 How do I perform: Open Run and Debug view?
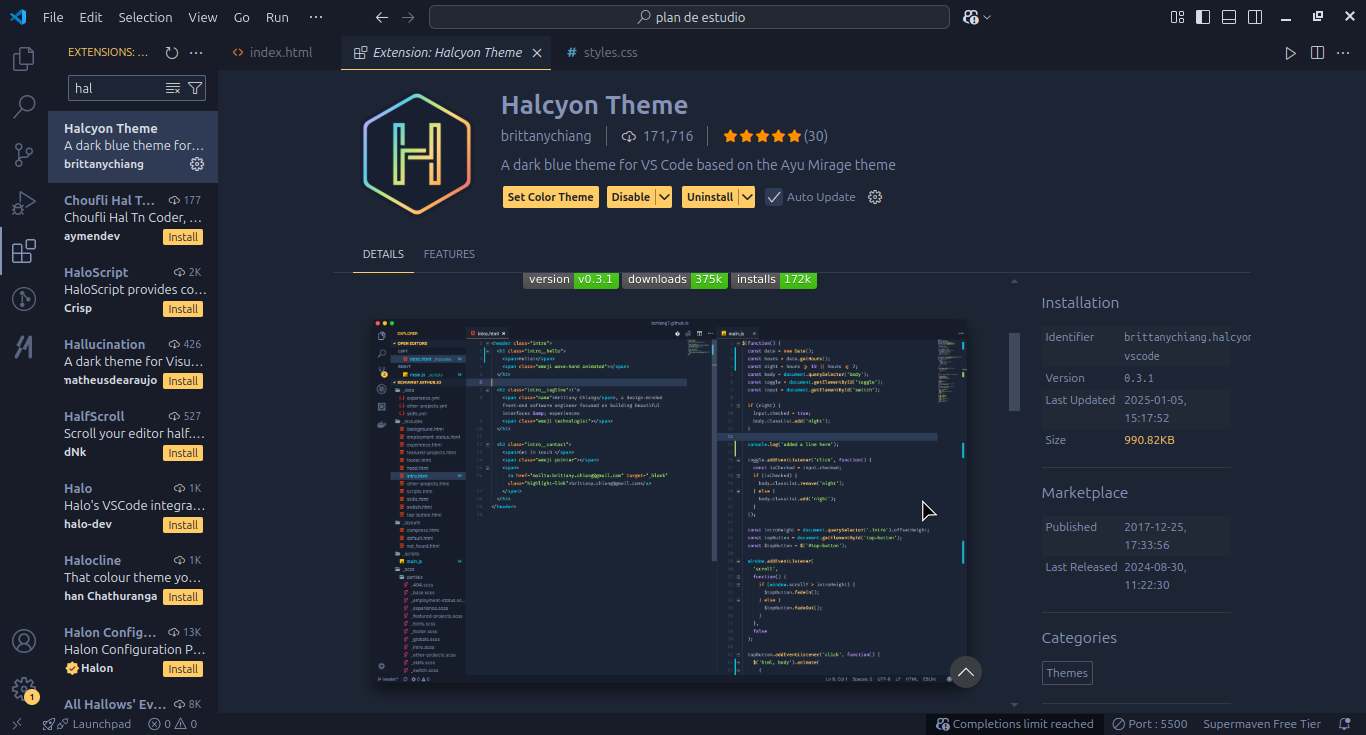pyautogui.click(x=23, y=203)
